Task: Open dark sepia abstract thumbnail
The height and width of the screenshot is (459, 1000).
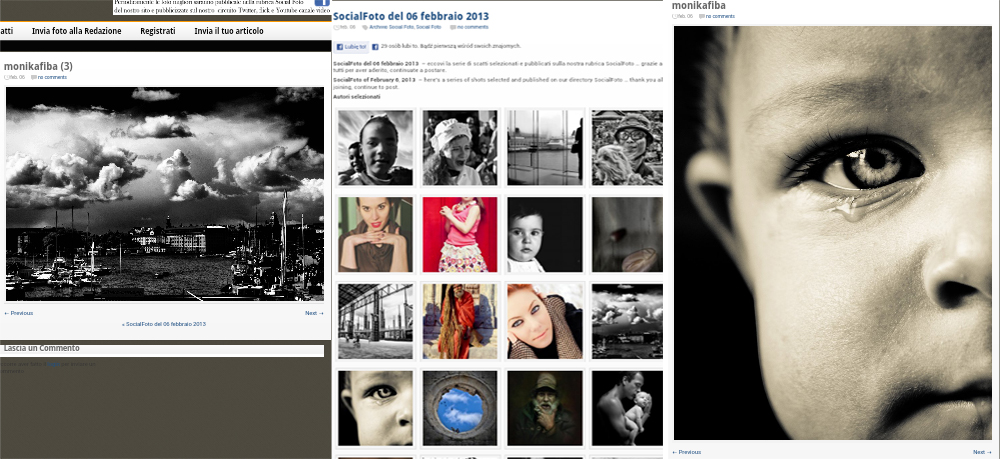Action: click(x=628, y=235)
